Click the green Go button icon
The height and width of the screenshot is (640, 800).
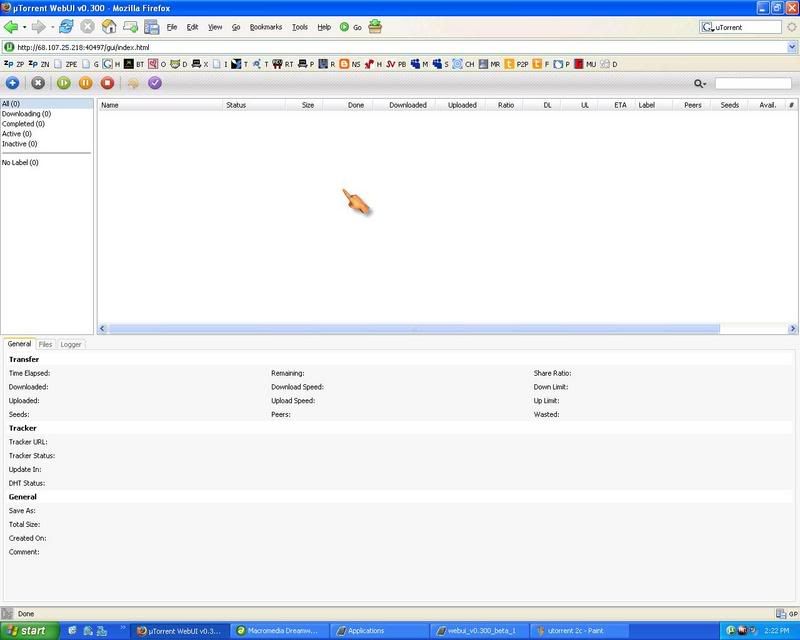point(344,27)
